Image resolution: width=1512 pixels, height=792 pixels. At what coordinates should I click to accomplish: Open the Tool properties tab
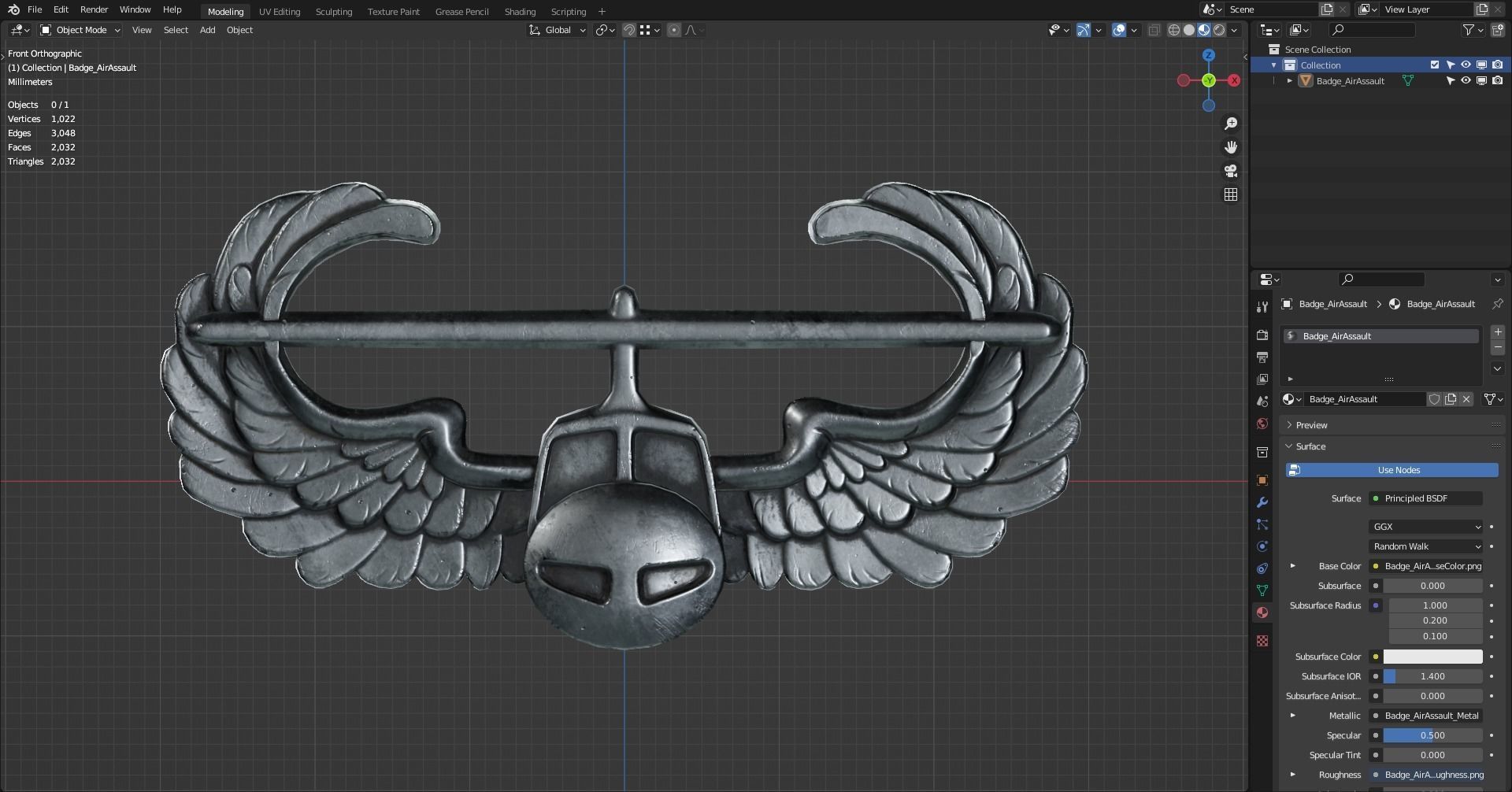click(x=1262, y=307)
